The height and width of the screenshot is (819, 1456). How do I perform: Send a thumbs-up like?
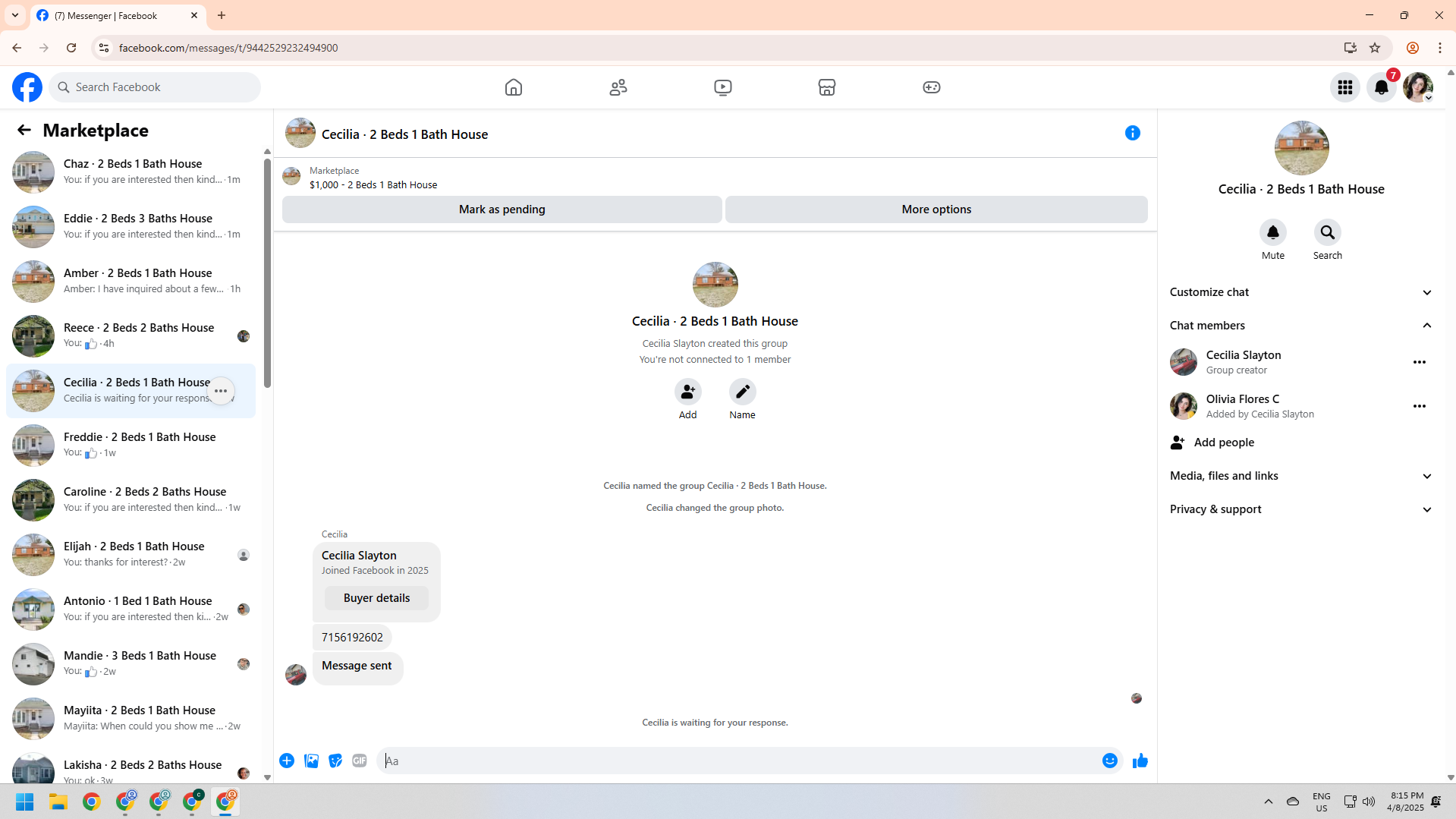pos(1140,761)
